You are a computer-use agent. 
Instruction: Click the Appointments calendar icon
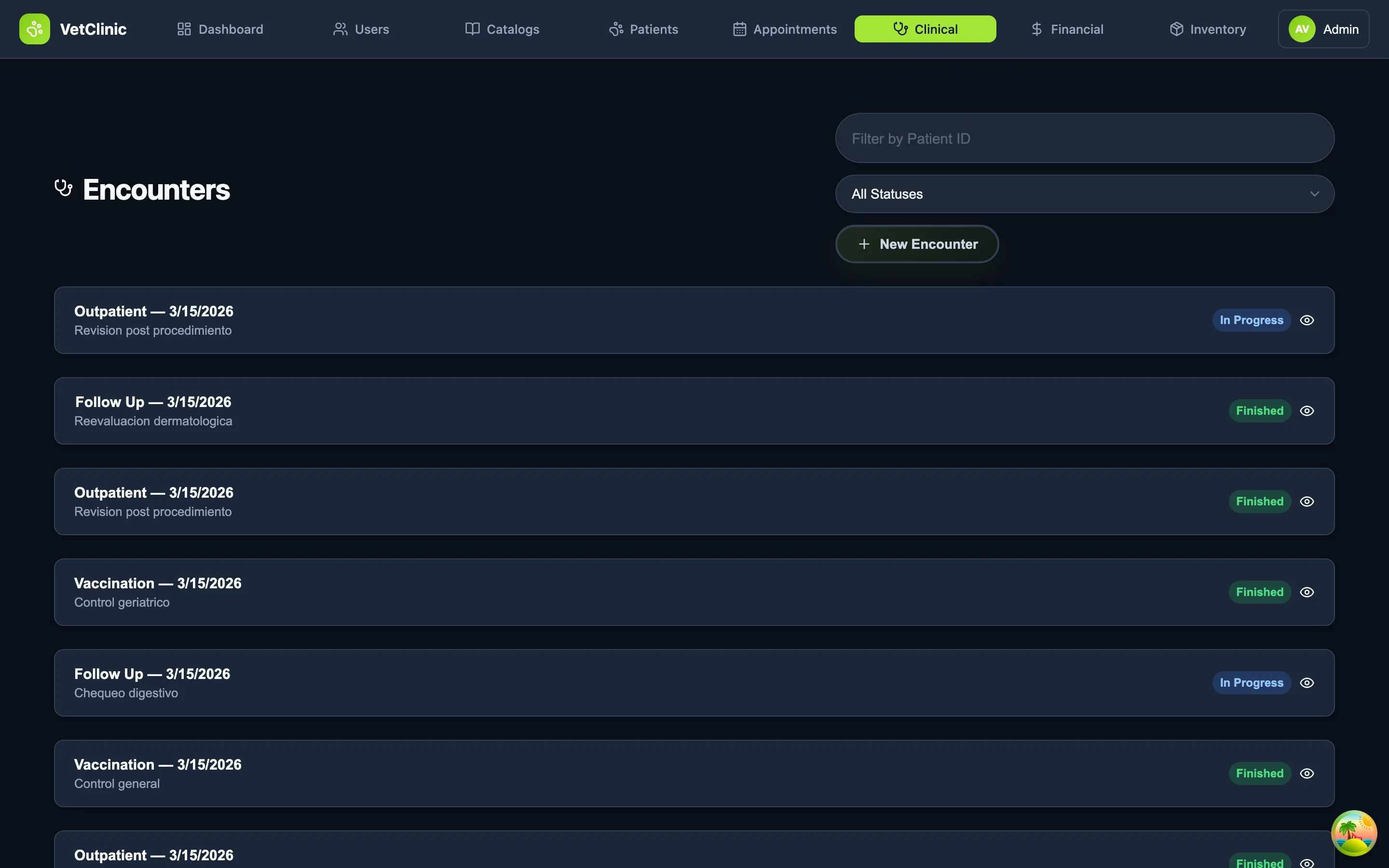tap(739, 29)
